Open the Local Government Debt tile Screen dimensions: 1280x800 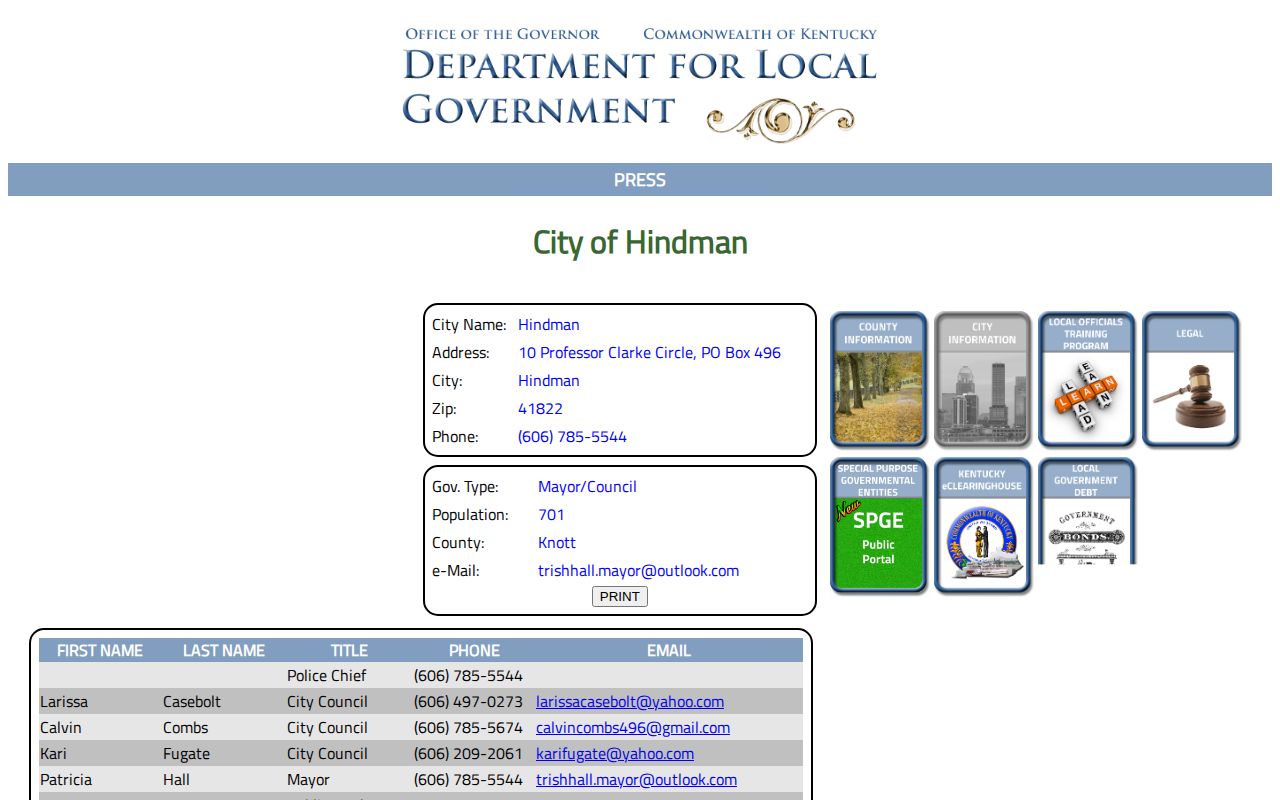coord(1086,512)
